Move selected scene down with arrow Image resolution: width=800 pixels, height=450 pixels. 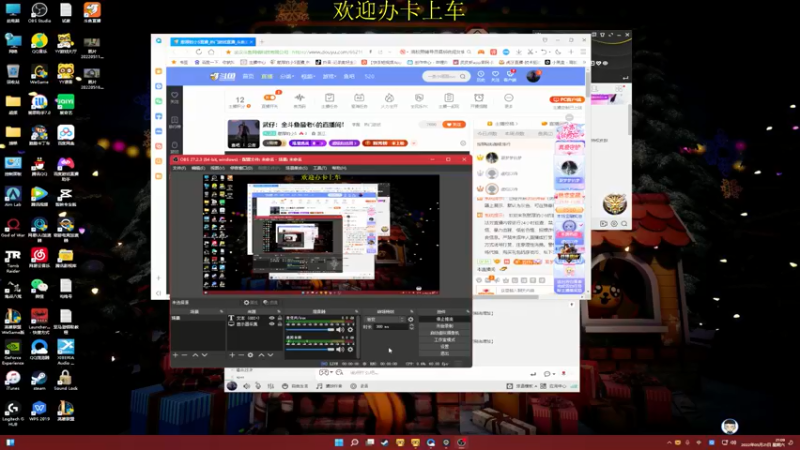[x=205, y=355]
